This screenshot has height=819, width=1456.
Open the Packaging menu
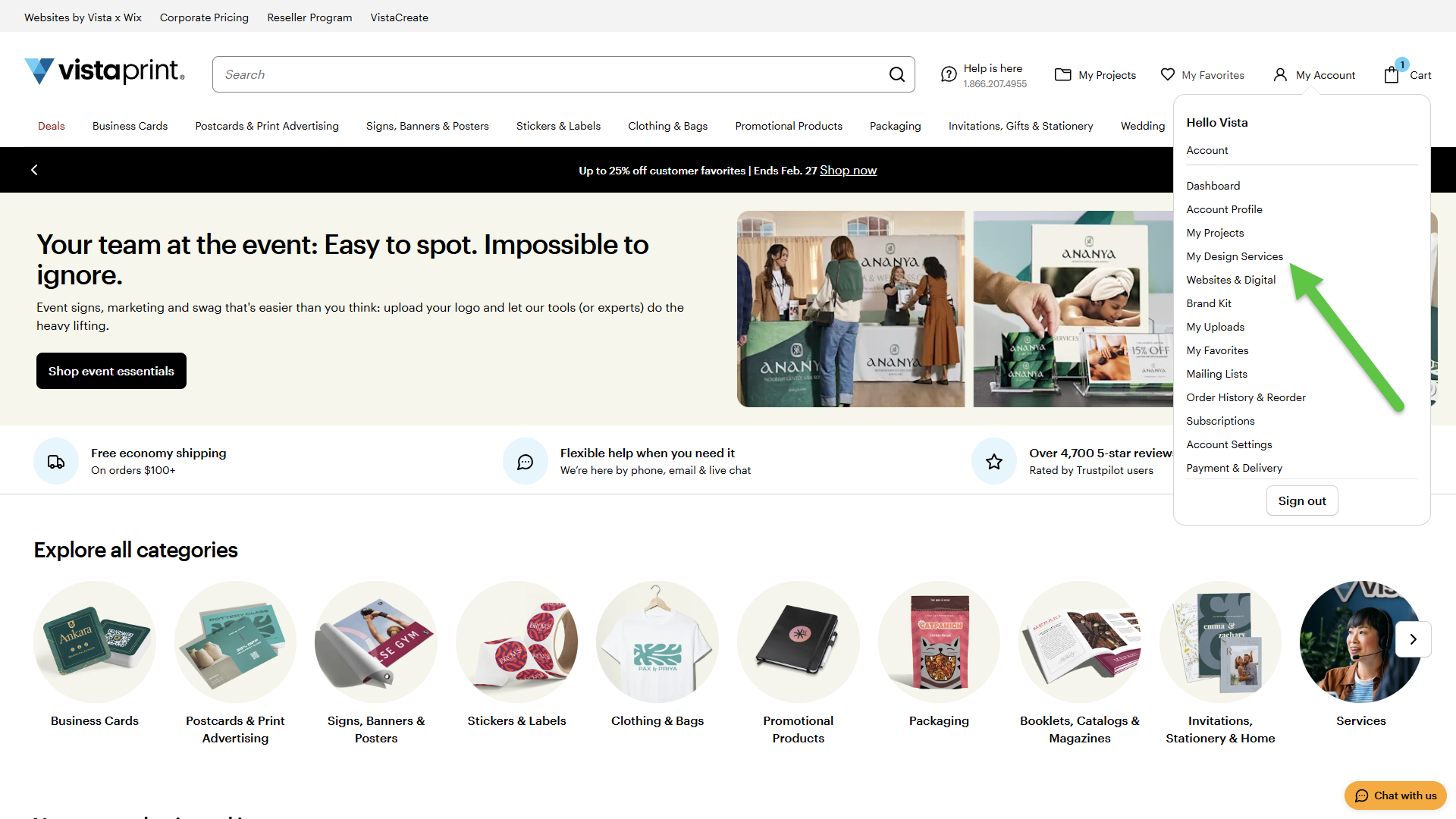coord(895,126)
